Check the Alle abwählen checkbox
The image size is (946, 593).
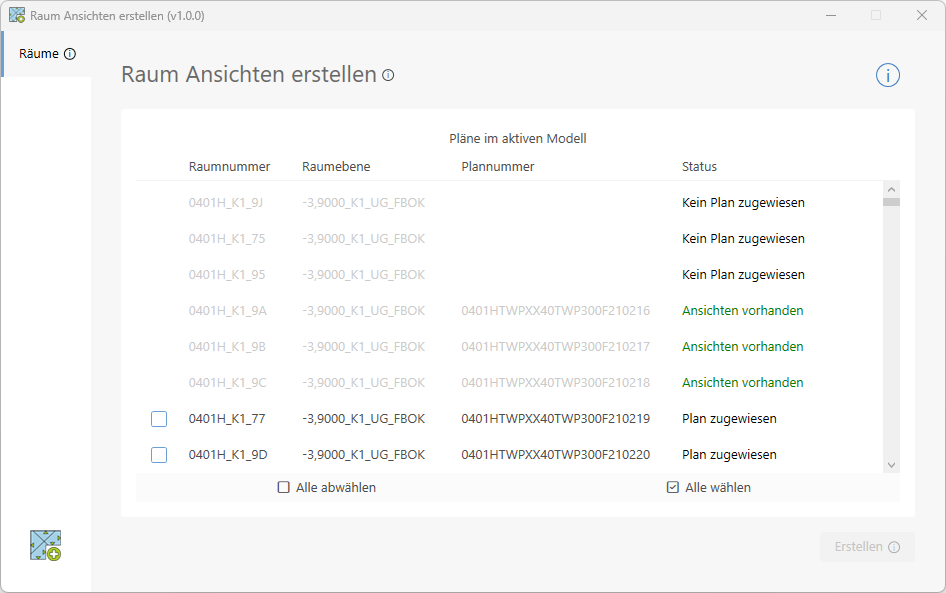284,488
